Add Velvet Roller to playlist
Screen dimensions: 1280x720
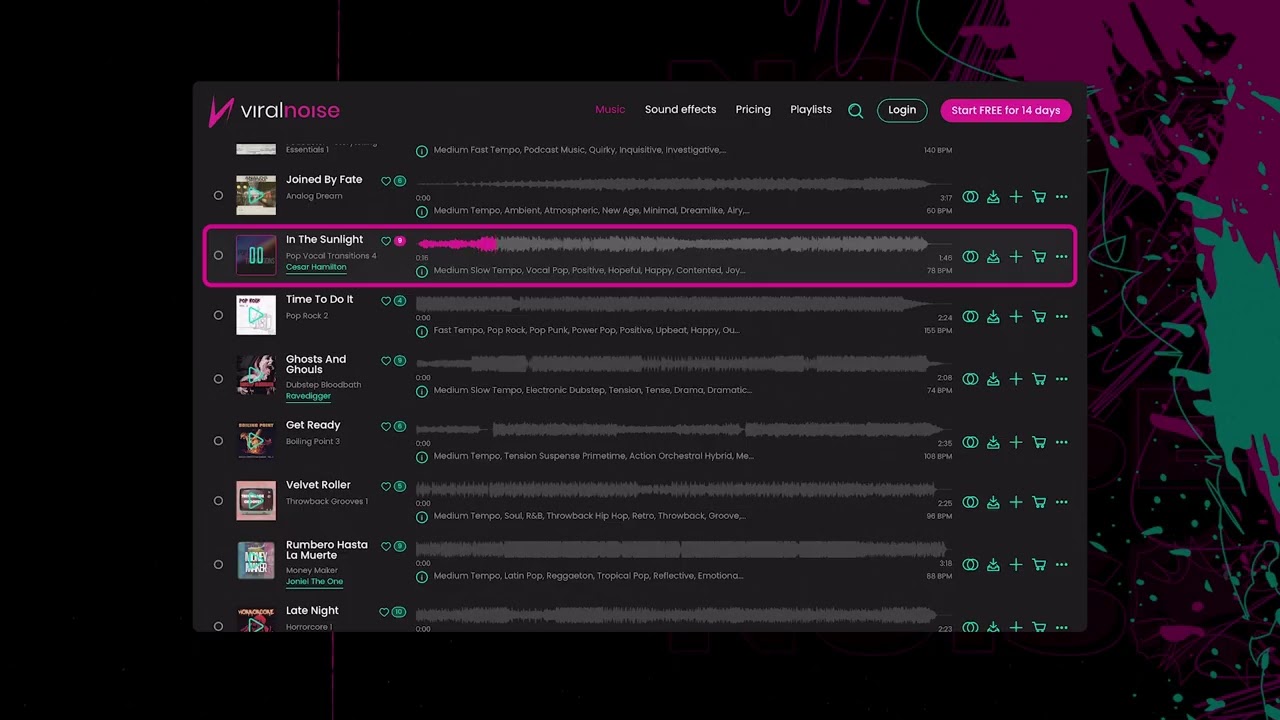(x=1016, y=502)
